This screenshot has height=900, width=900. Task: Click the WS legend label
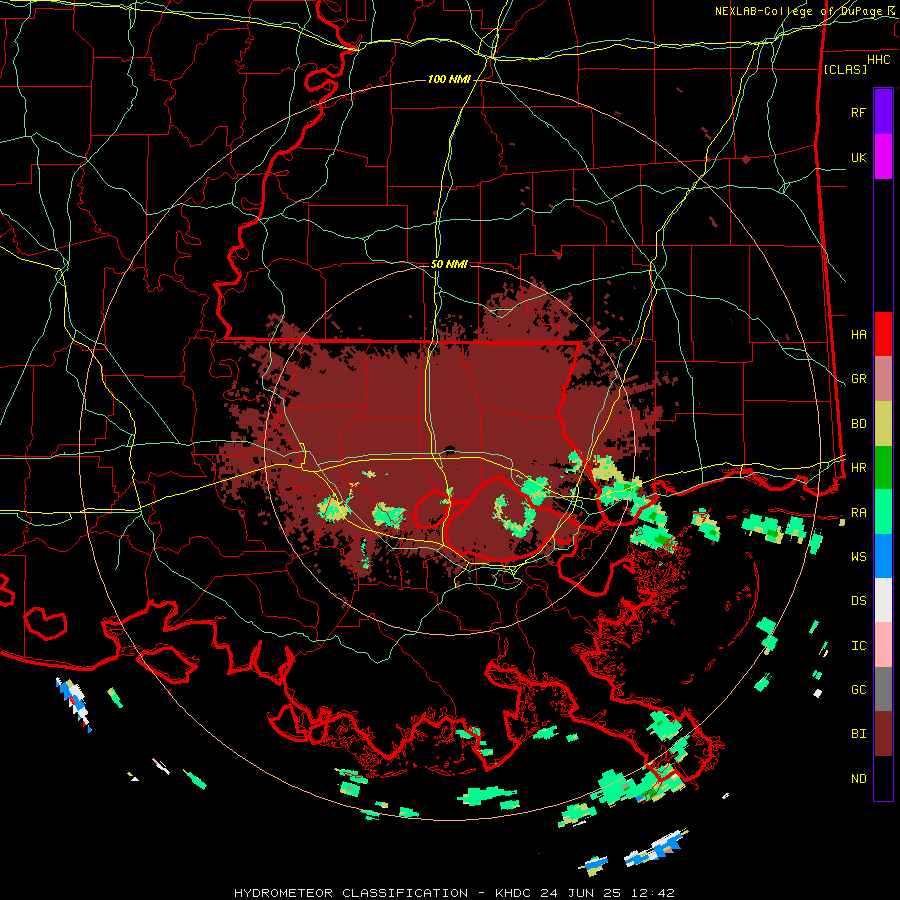point(858,556)
